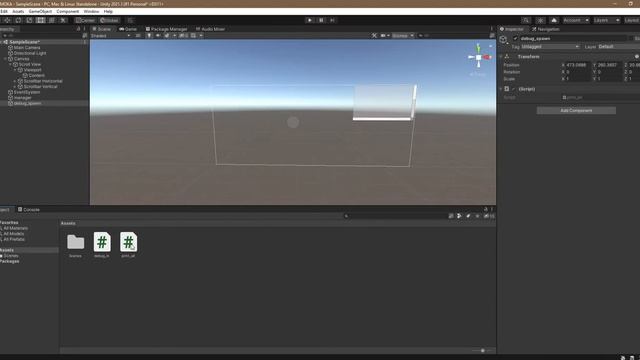Select manager object in Hierarchy
The image size is (640, 360).
22,98
